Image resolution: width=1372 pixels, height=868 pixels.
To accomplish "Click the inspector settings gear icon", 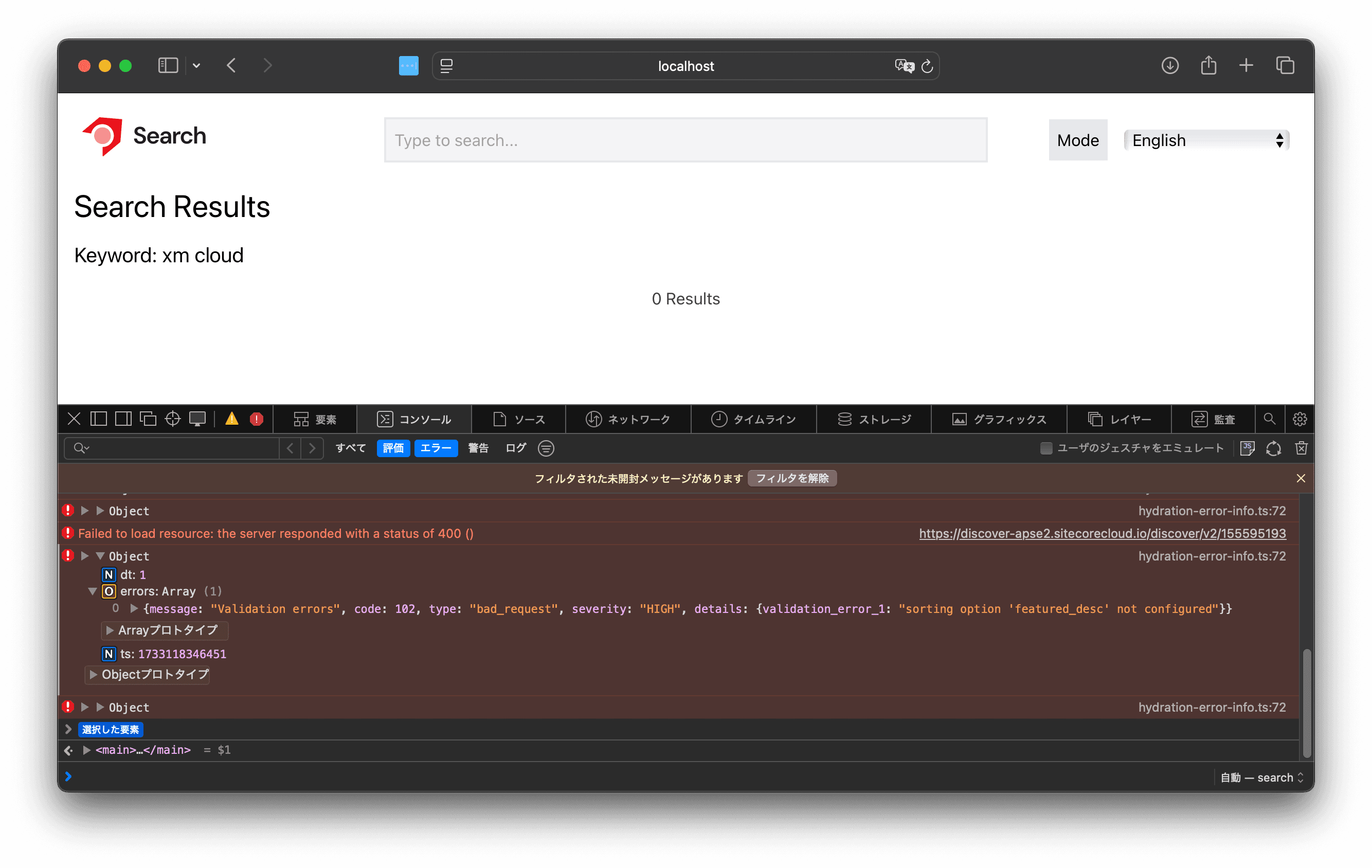I will (x=1299, y=419).
